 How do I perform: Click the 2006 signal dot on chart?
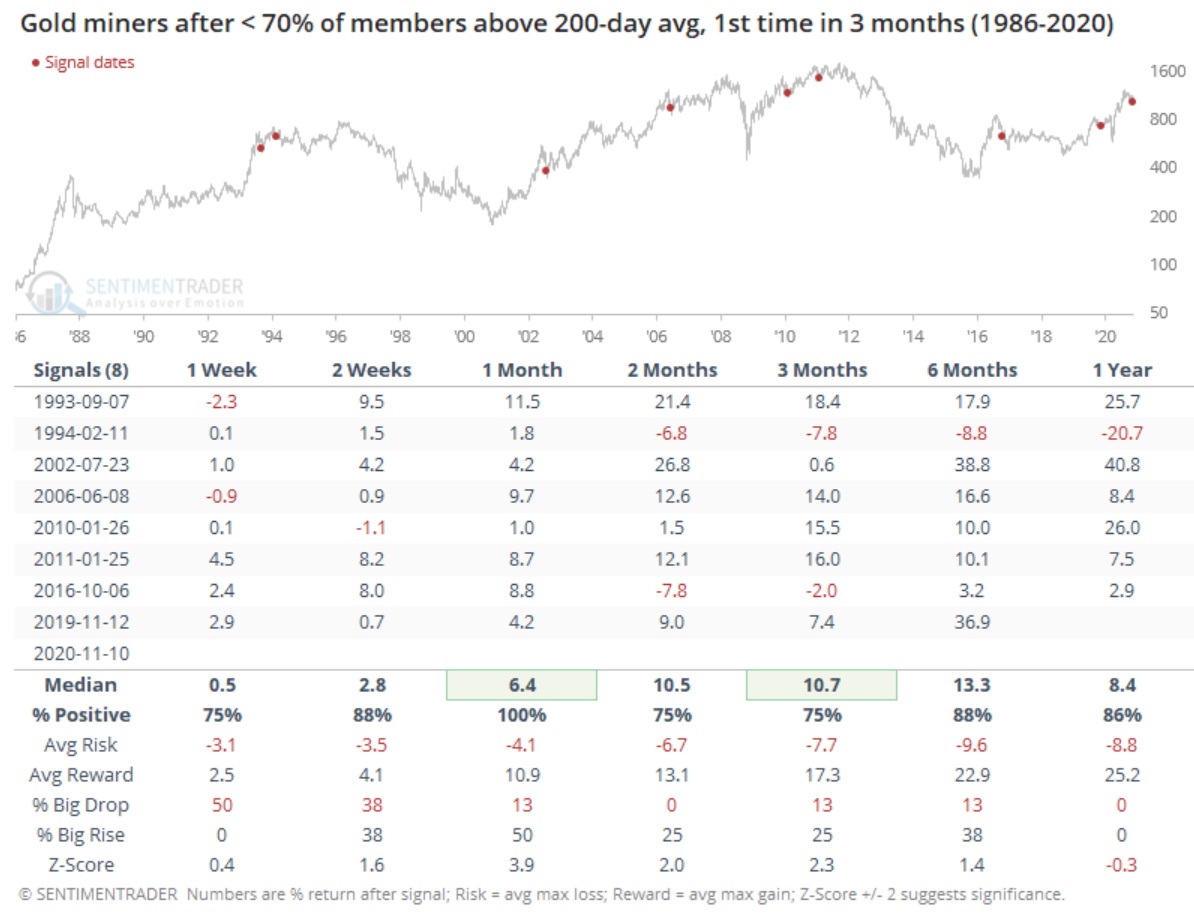coord(670,108)
